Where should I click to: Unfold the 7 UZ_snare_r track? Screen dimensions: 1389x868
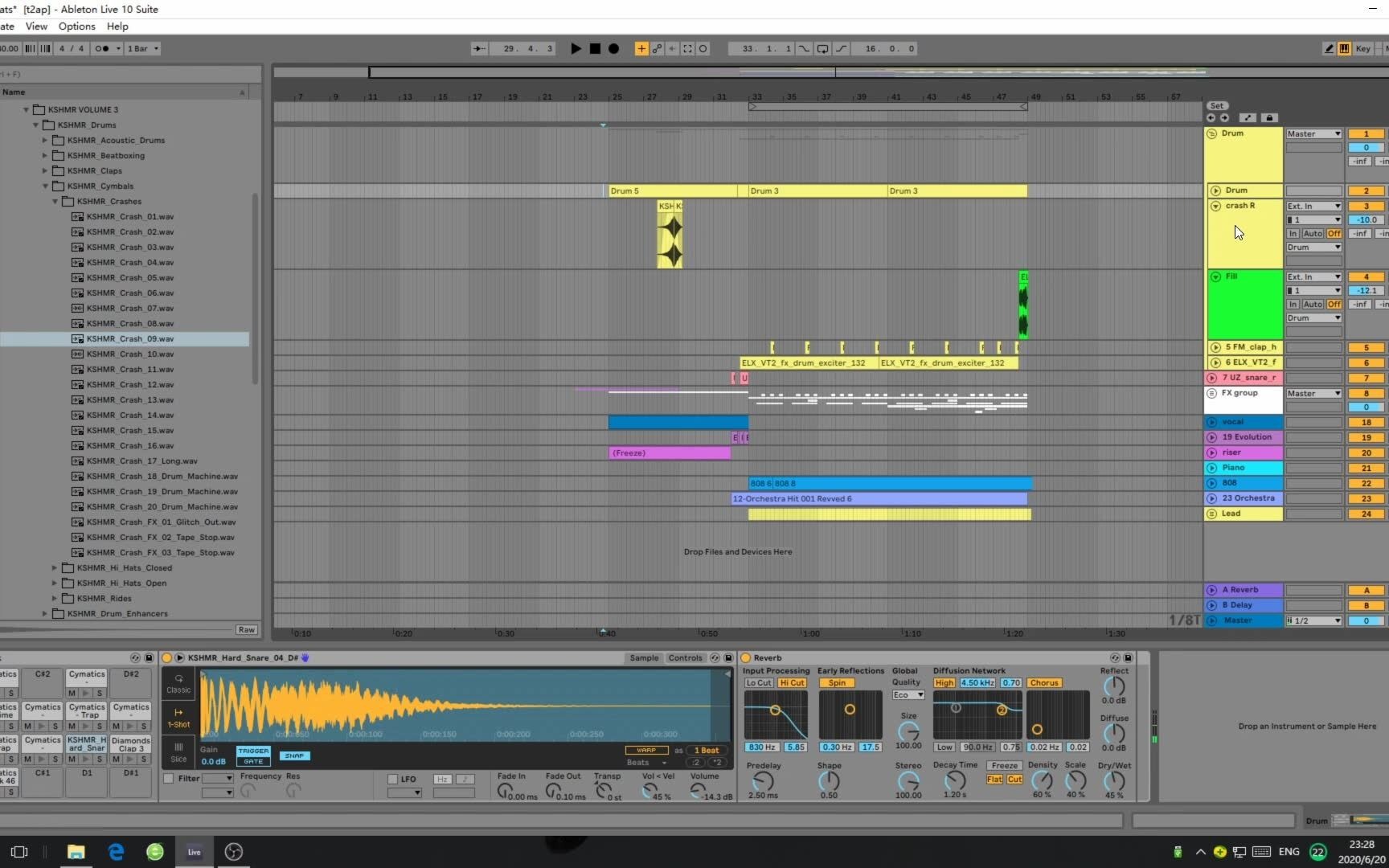tap(1212, 378)
